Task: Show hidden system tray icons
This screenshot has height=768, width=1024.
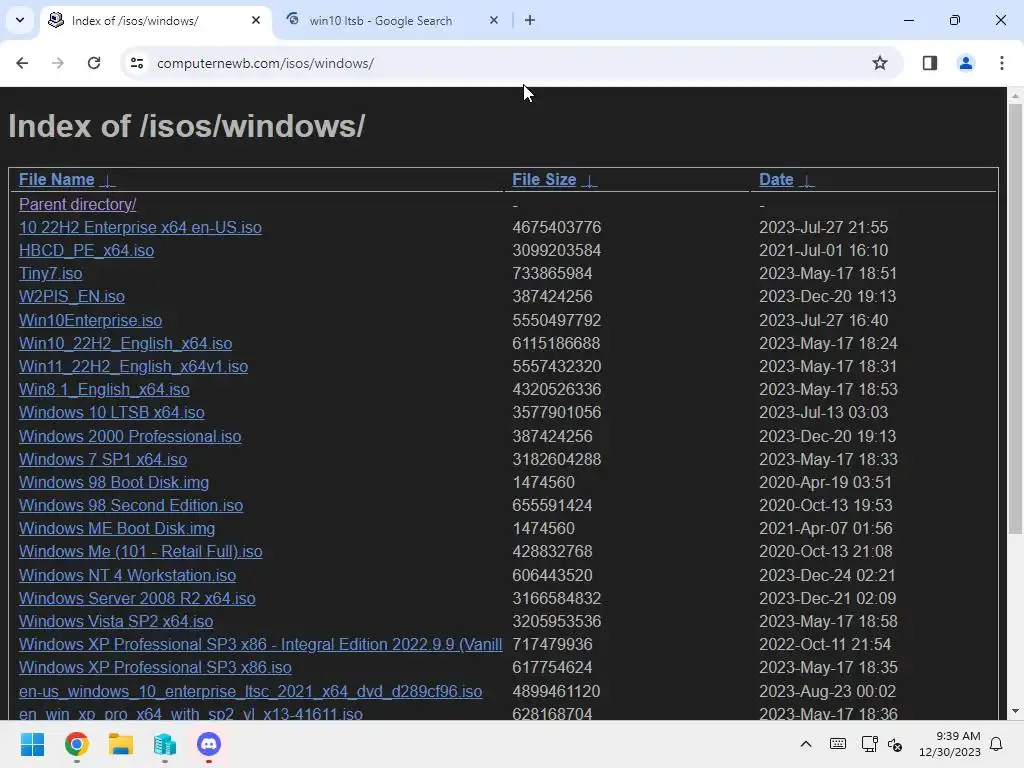Action: click(x=806, y=744)
